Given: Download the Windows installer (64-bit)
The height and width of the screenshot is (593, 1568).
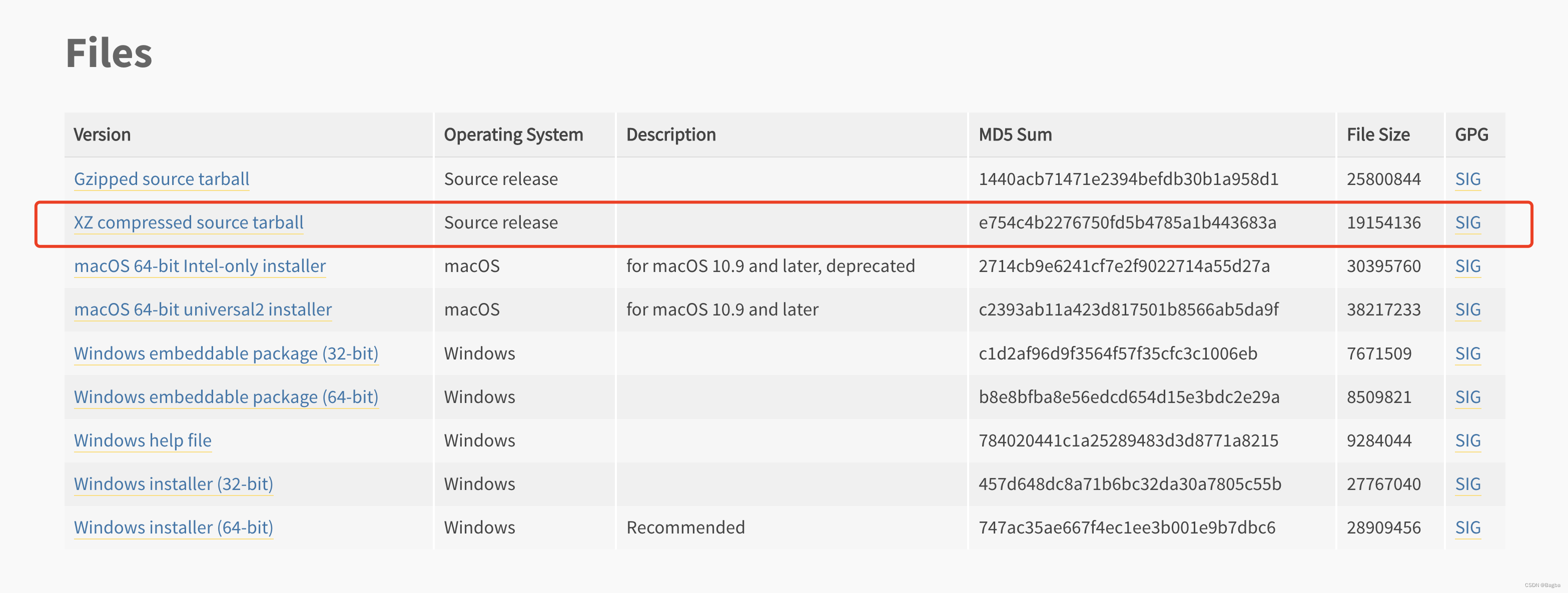Looking at the screenshot, I should click(174, 527).
